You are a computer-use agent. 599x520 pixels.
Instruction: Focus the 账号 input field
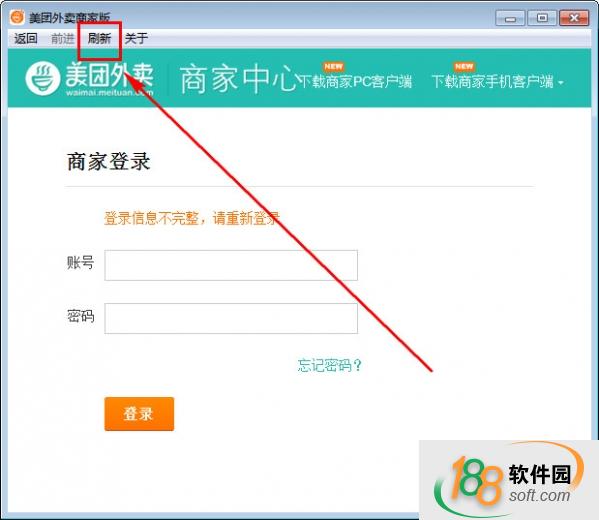click(231, 265)
